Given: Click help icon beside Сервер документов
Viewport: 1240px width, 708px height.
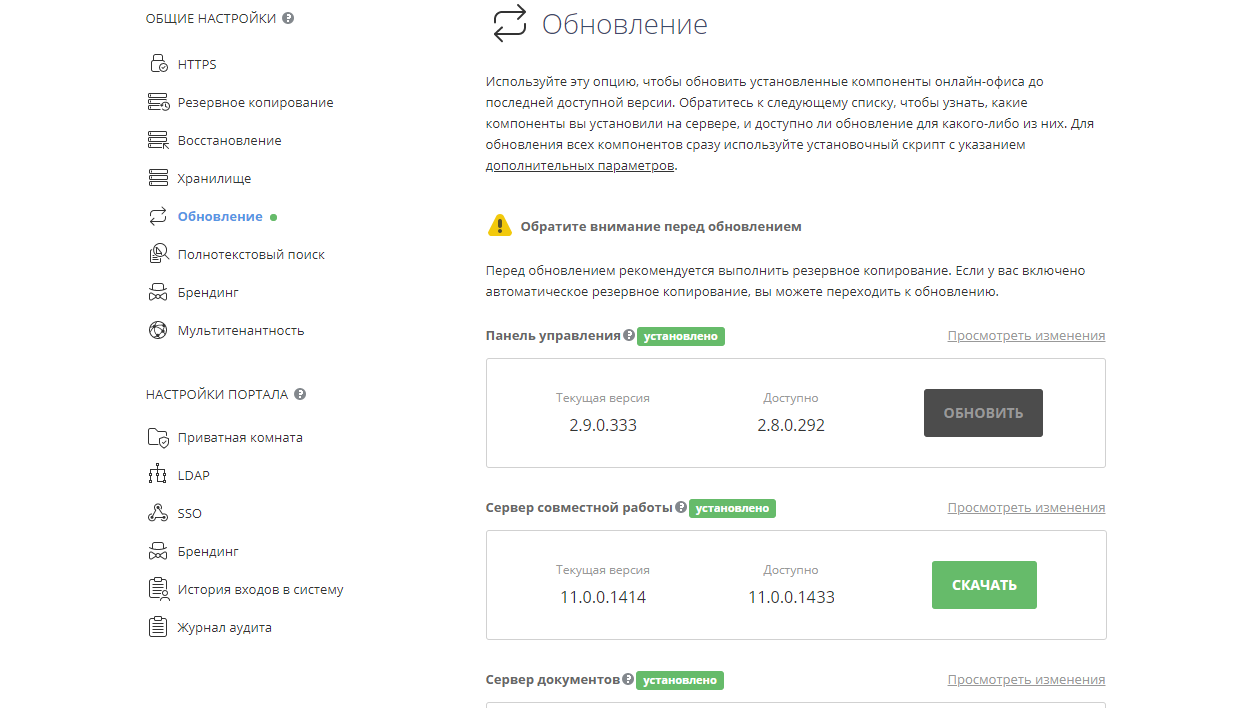Looking at the screenshot, I should click(x=628, y=680).
